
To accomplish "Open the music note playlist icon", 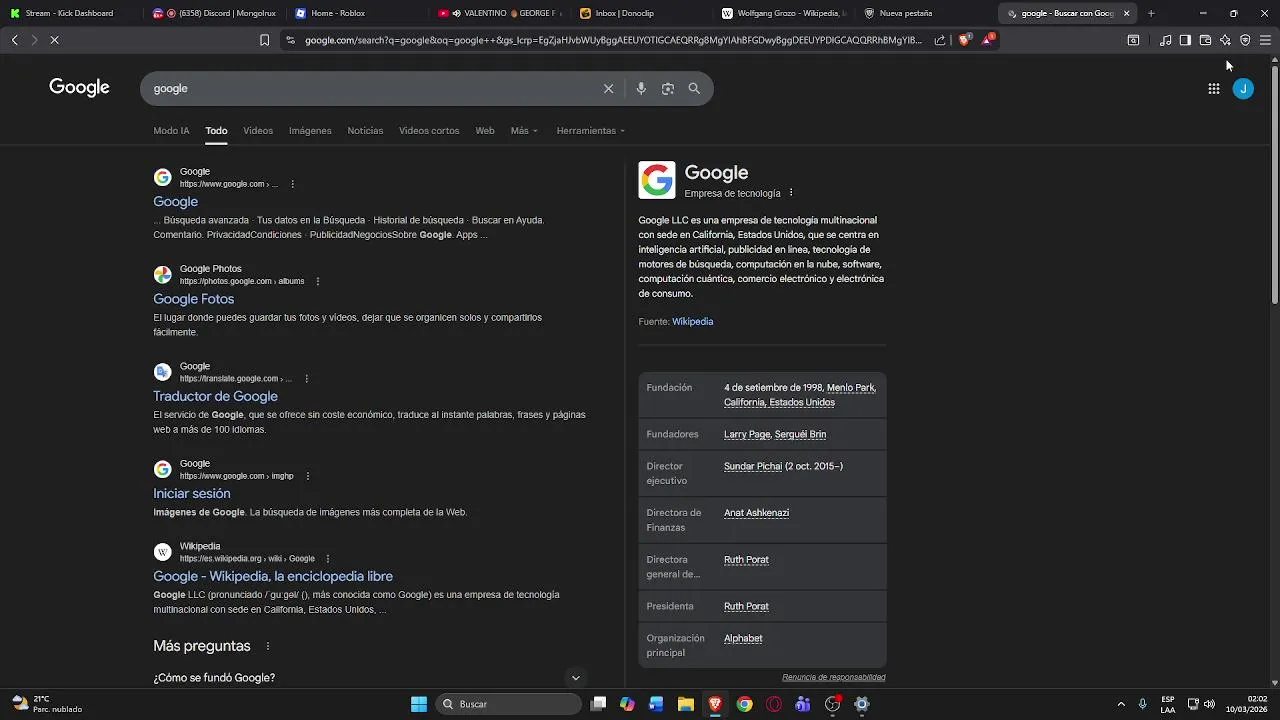I will pos(1165,40).
